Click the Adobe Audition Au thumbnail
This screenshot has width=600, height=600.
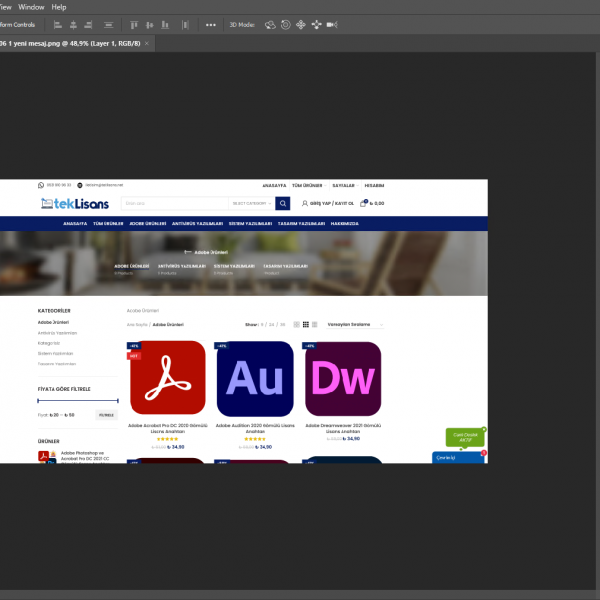click(x=255, y=379)
